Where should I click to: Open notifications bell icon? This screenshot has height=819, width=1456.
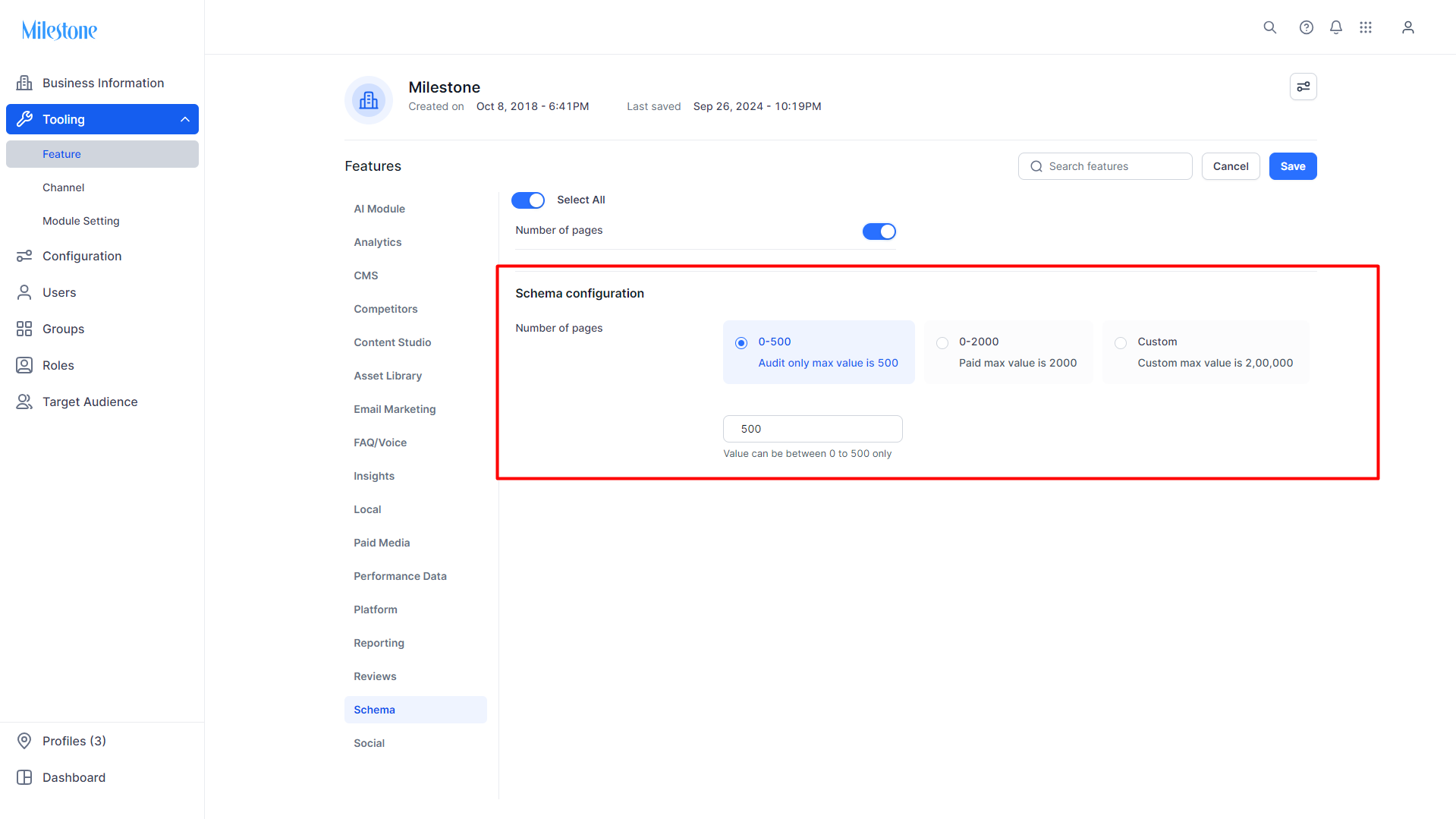click(1336, 27)
